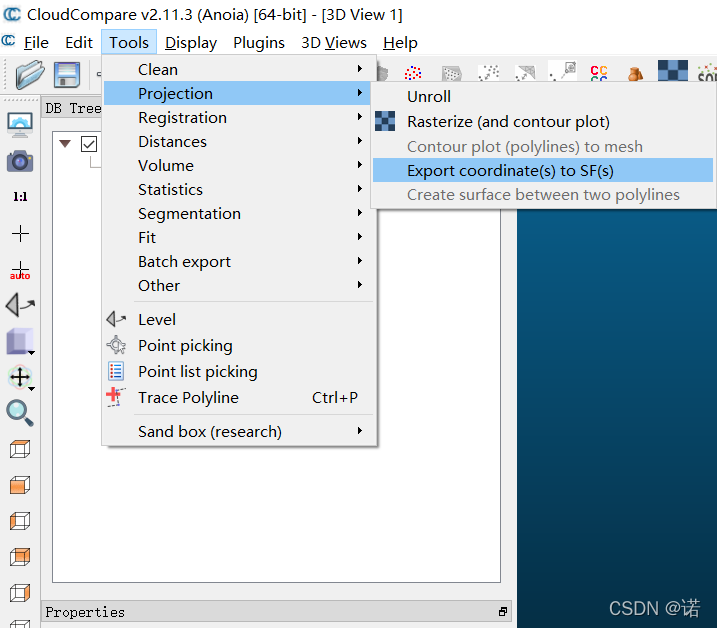The height and width of the screenshot is (628, 717).
Task: Expand Sand box (research) submenu
Action: tap(239, 431)
